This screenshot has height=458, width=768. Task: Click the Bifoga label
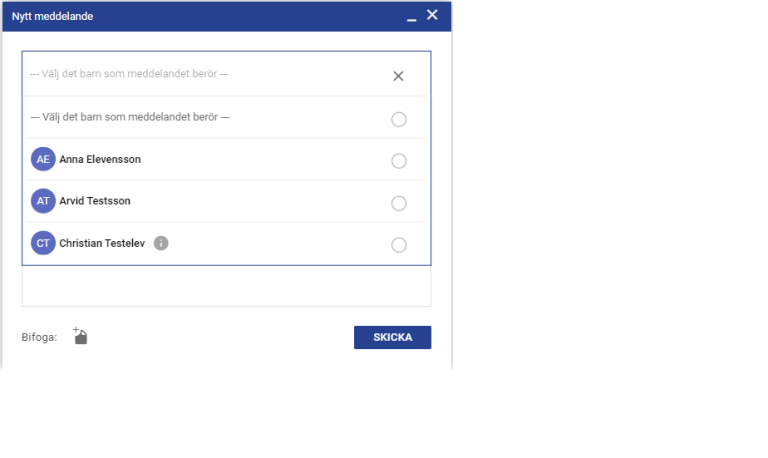(x=39, y=337)
